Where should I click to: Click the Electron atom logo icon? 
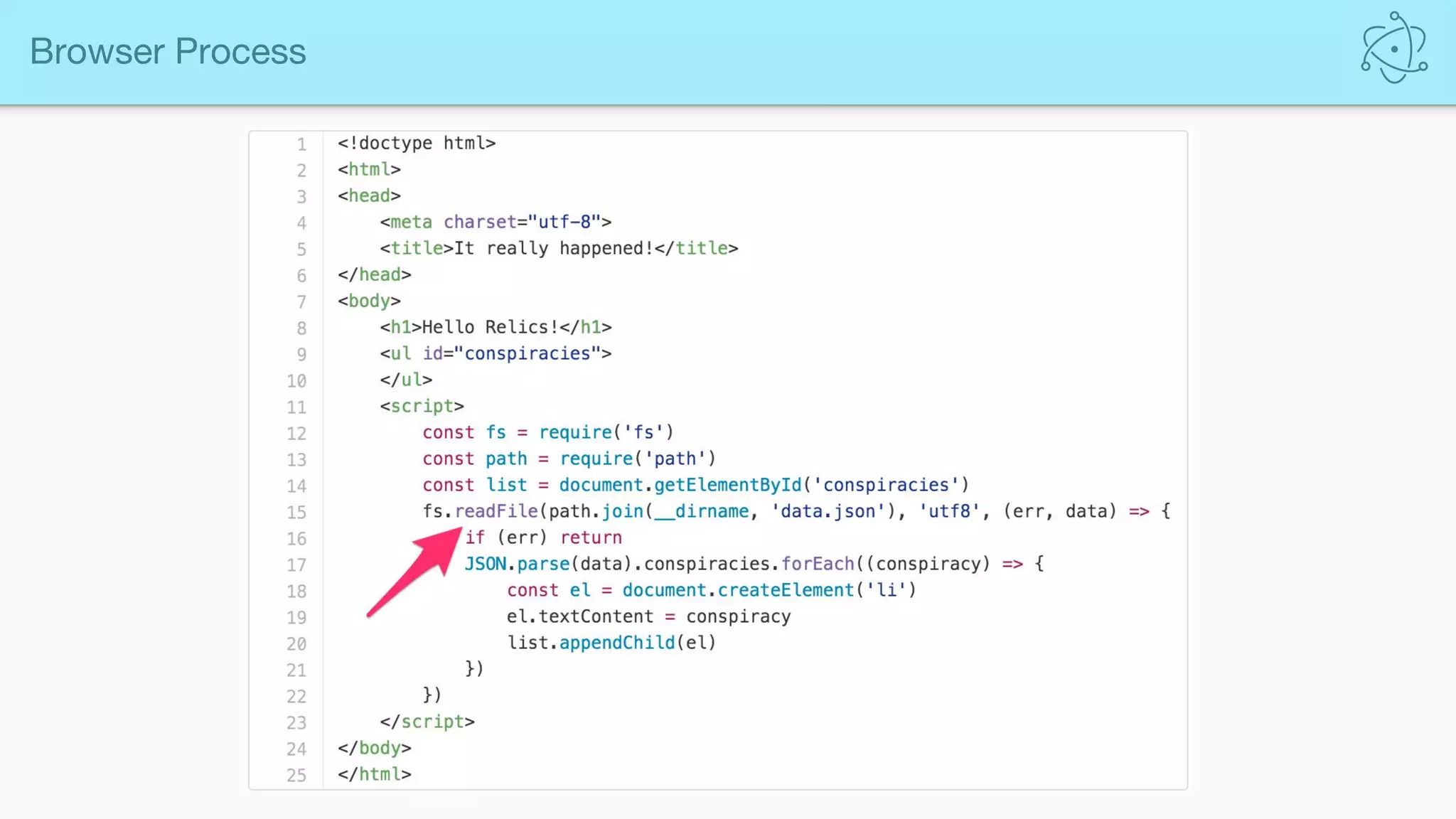(x=1393, y=48)
